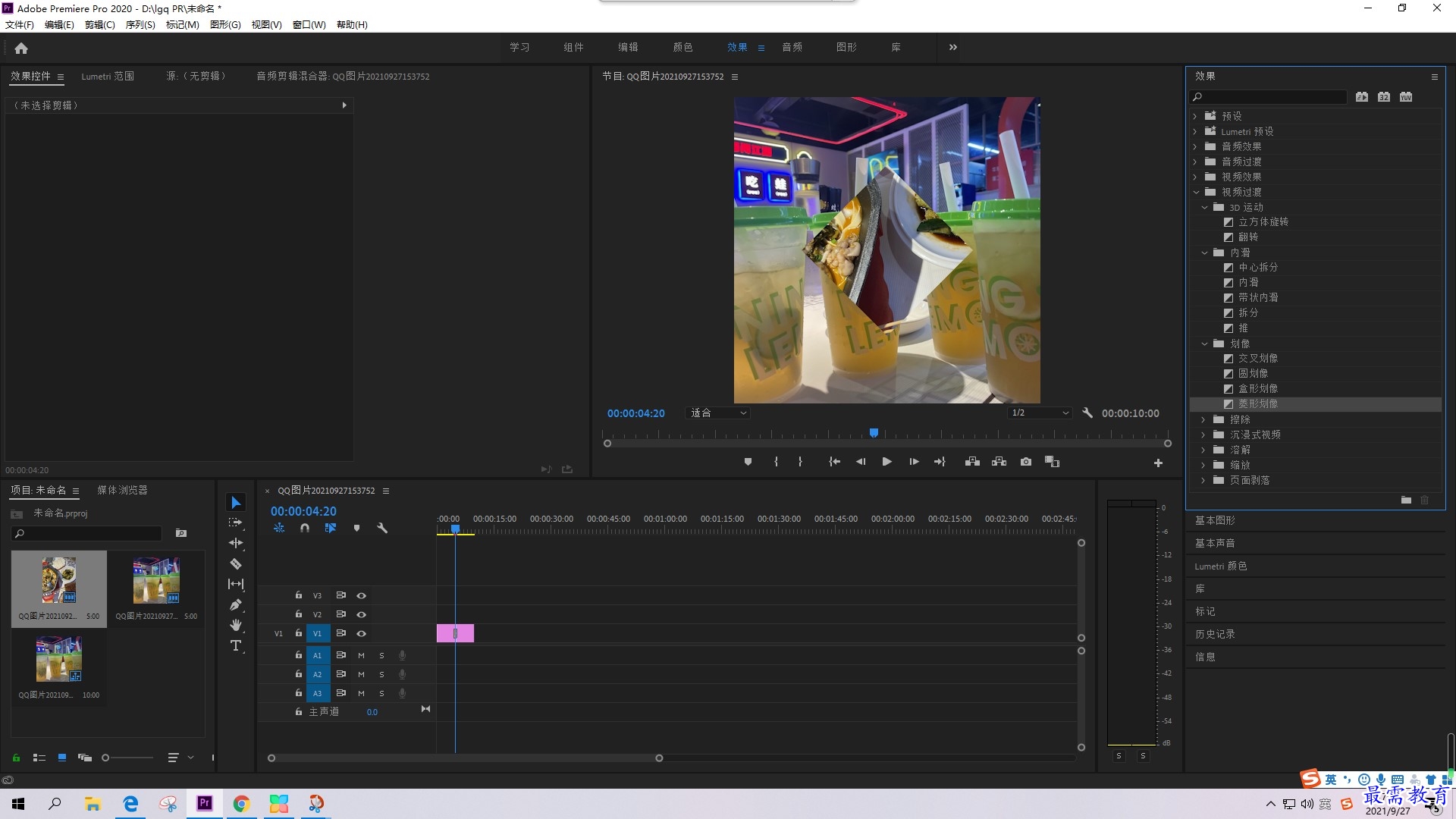Screen dimensions: 1456x819
Task: Toggle V2 track visibility eye
Action: point(362,614)
